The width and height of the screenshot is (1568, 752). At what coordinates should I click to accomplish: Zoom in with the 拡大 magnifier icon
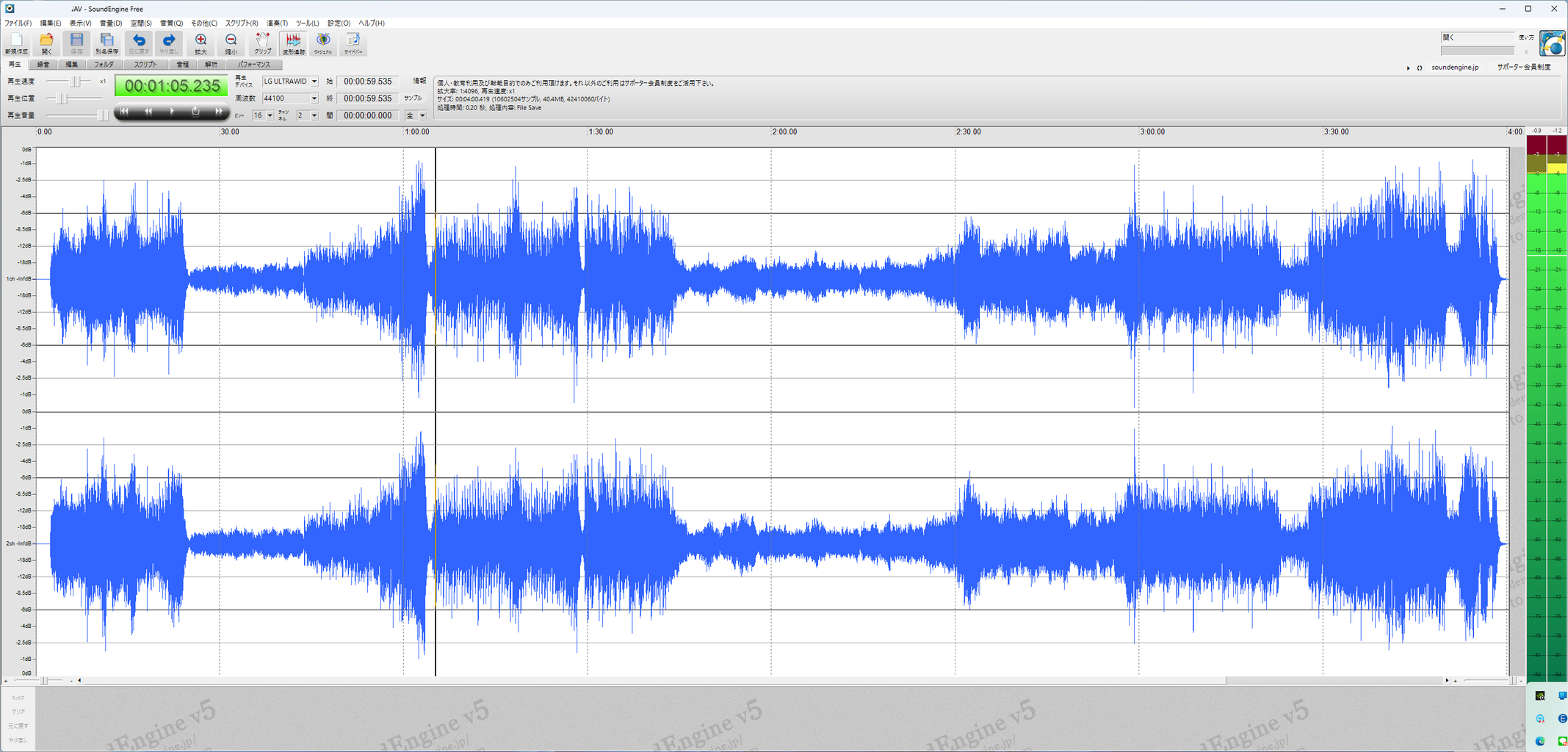pyautogui.click(x=200, y=43)
